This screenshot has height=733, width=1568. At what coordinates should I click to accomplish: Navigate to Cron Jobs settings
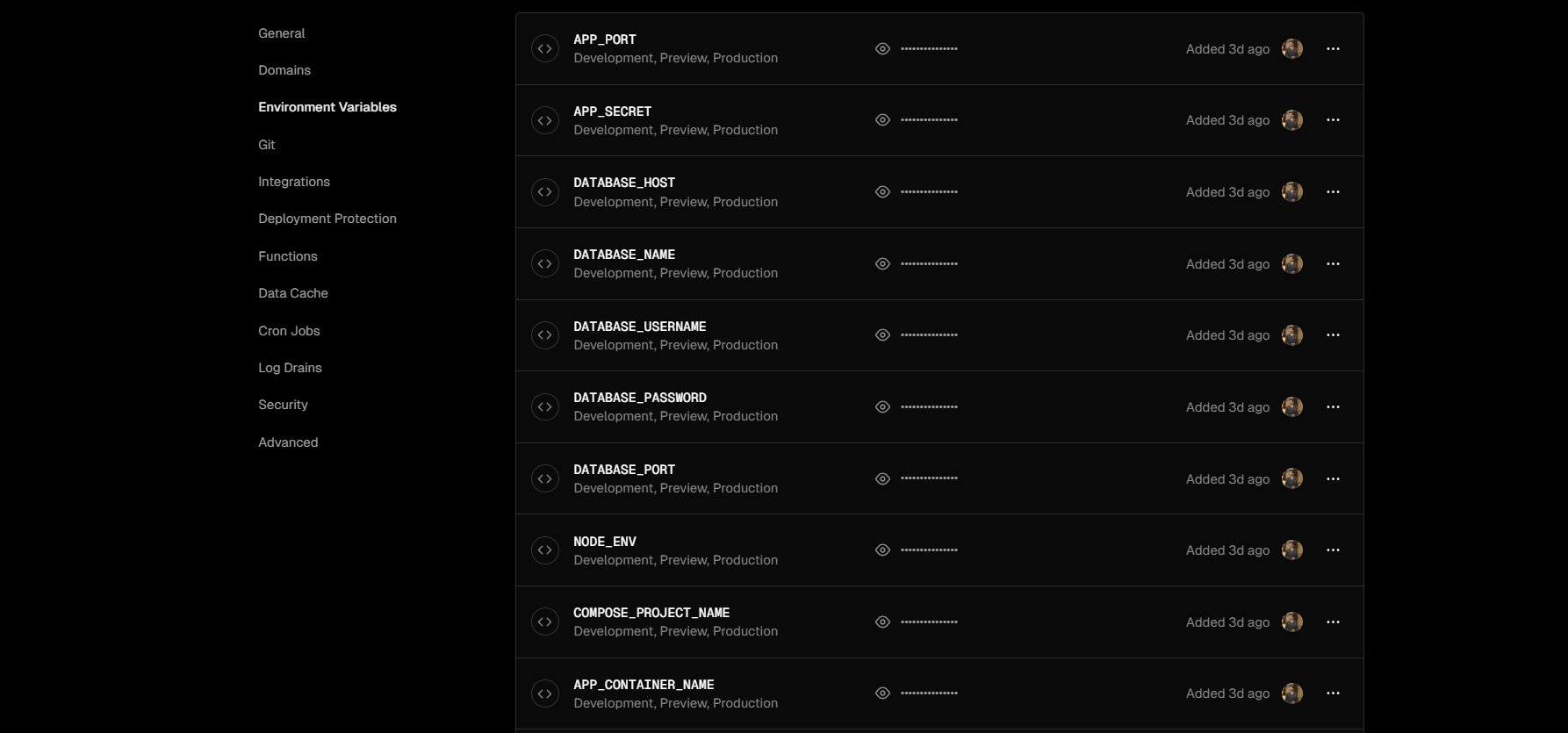(x=289, y=331)
